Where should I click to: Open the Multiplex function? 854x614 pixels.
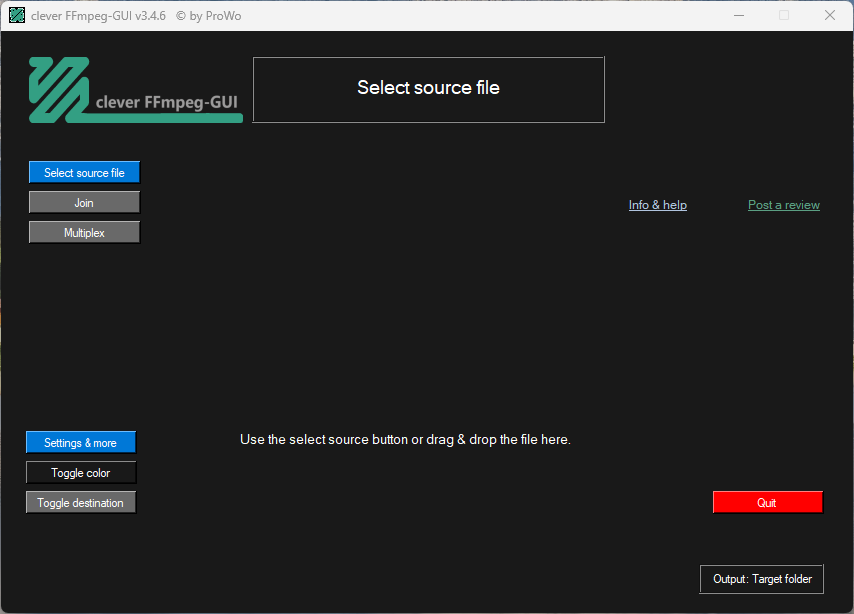click(x=84, y=232)
